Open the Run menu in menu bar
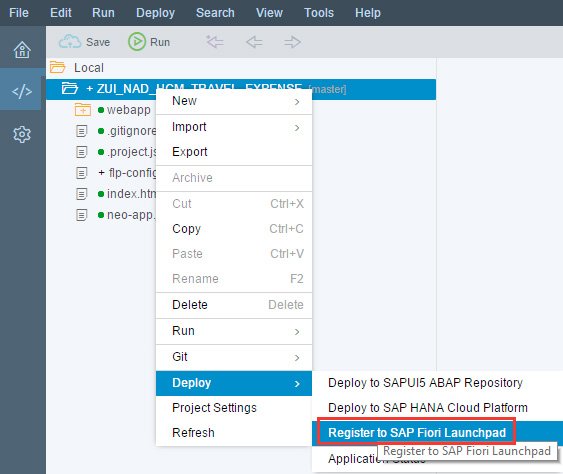 tap(103, 13)
